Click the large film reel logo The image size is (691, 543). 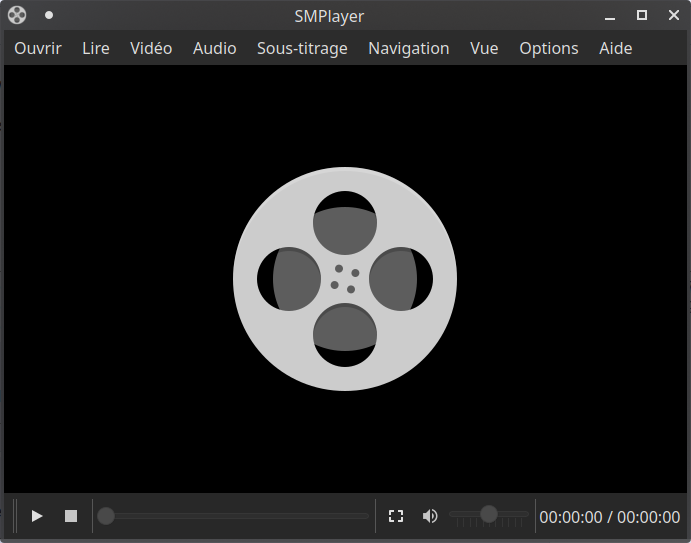[x=345, y=279]
